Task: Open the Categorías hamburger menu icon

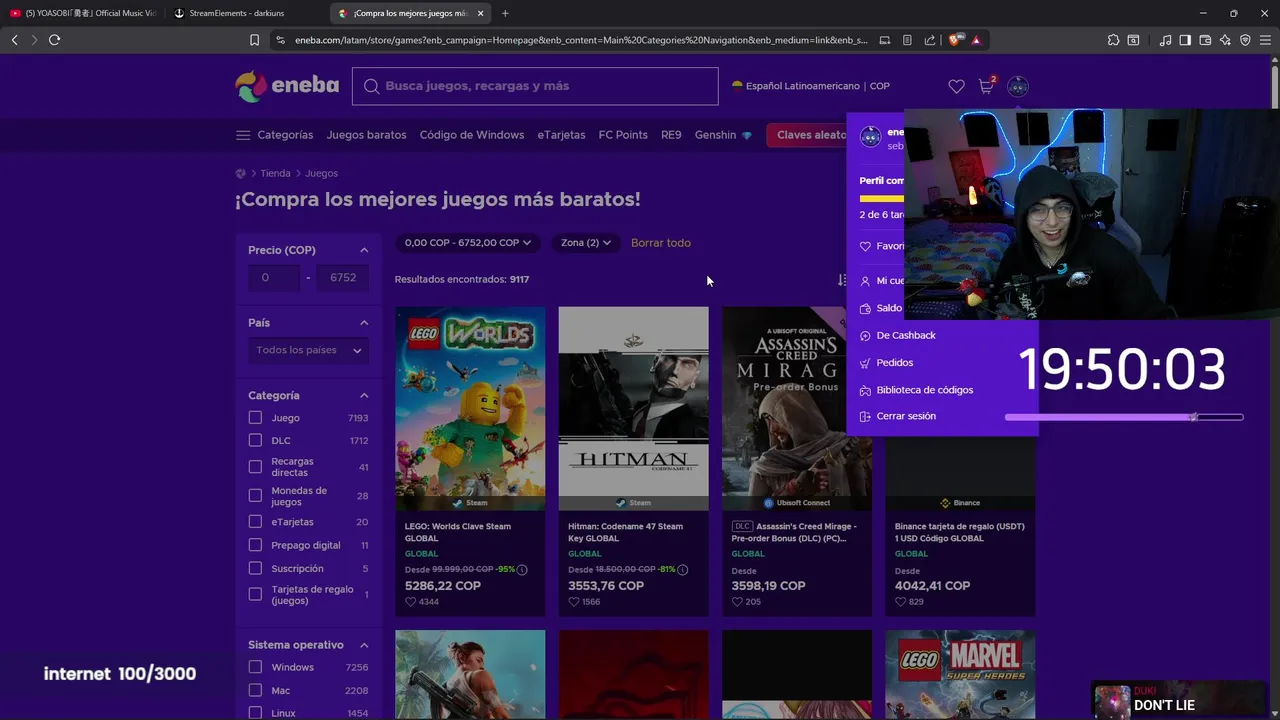Action: coord(243,135)
